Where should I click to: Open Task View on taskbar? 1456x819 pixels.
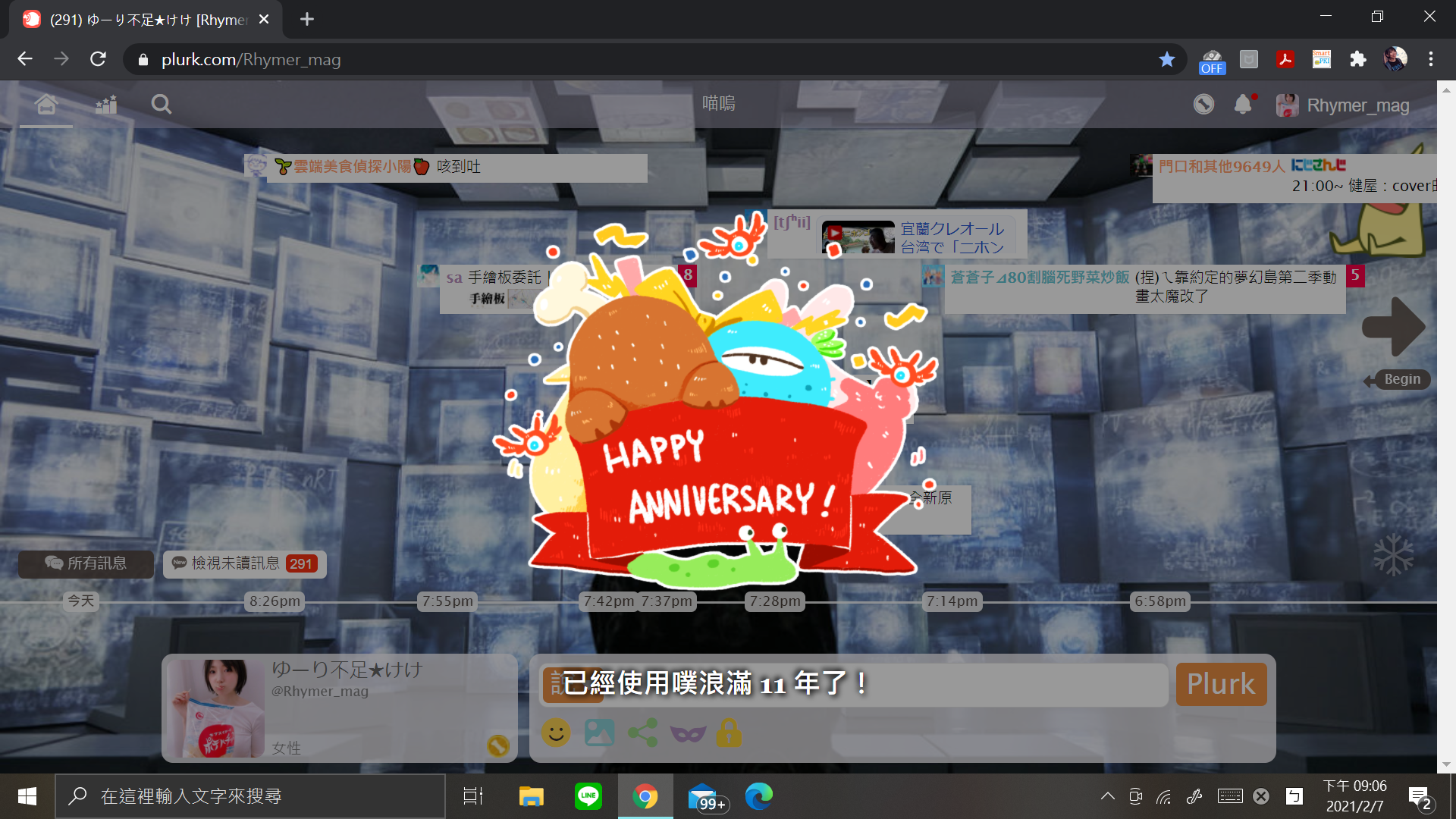pos(473,796)
